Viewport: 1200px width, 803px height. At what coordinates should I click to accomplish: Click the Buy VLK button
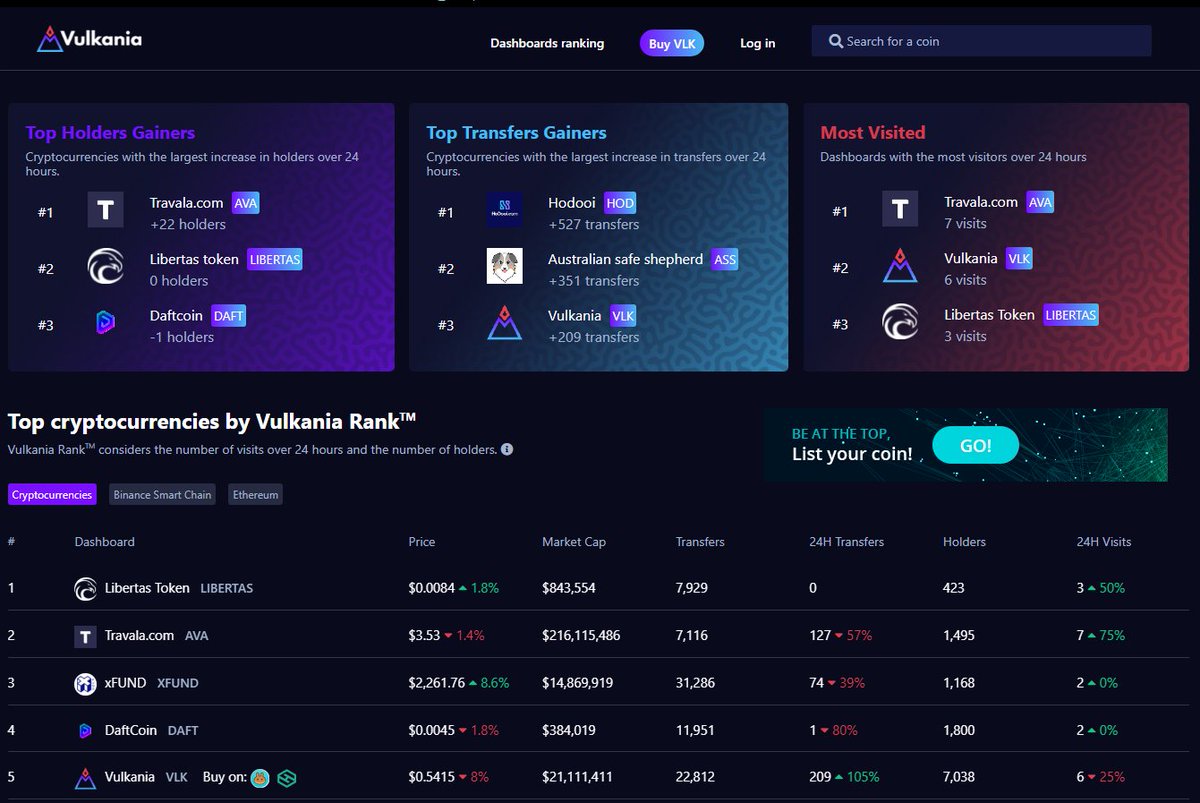pyautogui.click(x=672, y=43)
